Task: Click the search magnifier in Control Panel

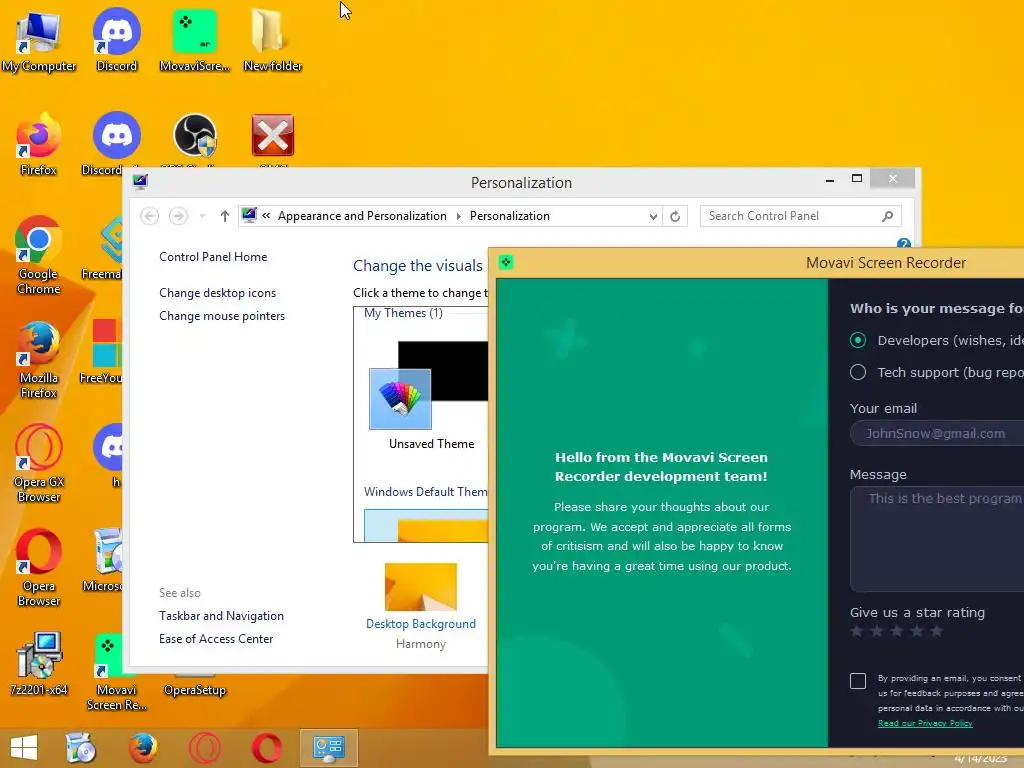Action: (x=887, y=216)
